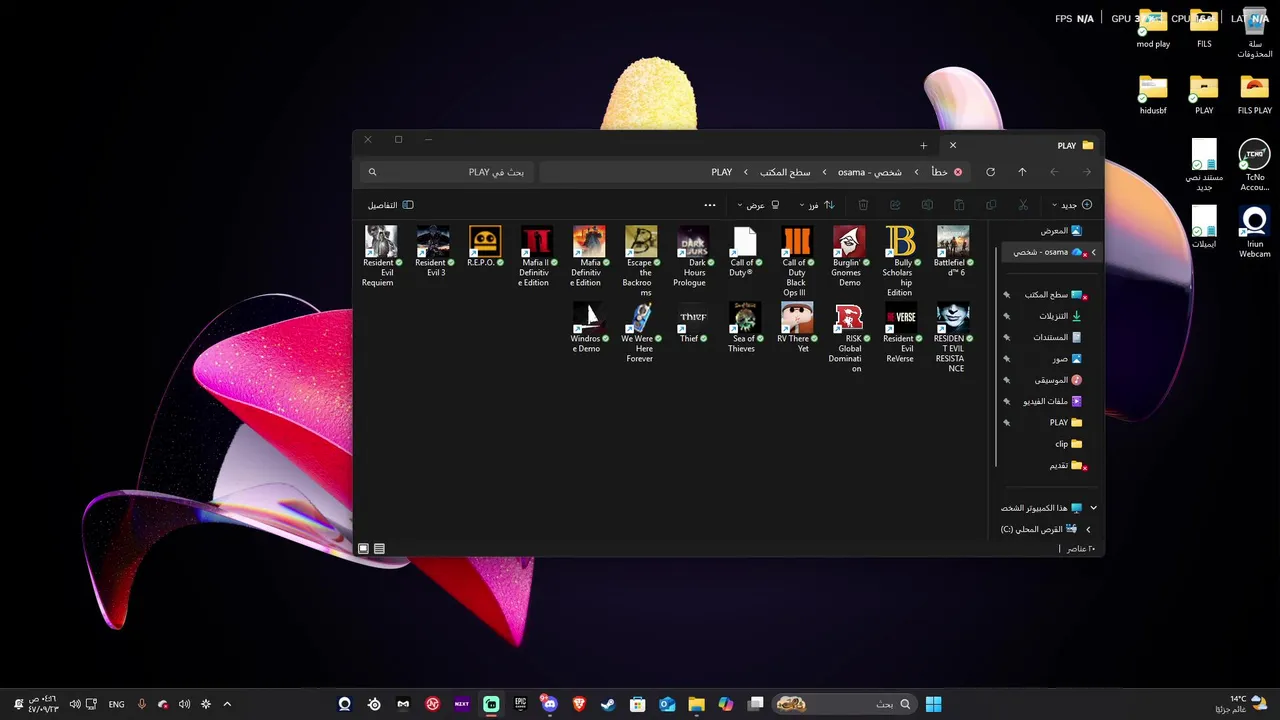Select We Were Here Forever shortcut
The width and height of the screenshot is (1280, 720).
pos(641,331)
